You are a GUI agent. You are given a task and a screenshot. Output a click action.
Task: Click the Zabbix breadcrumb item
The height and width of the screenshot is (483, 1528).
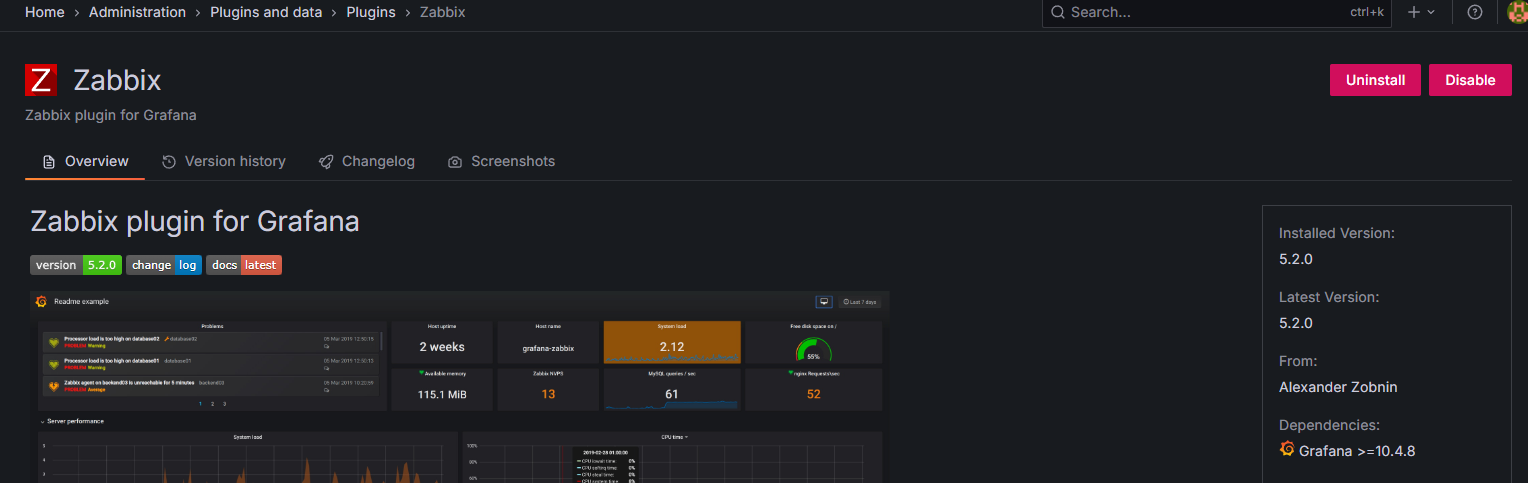(442, 12)
